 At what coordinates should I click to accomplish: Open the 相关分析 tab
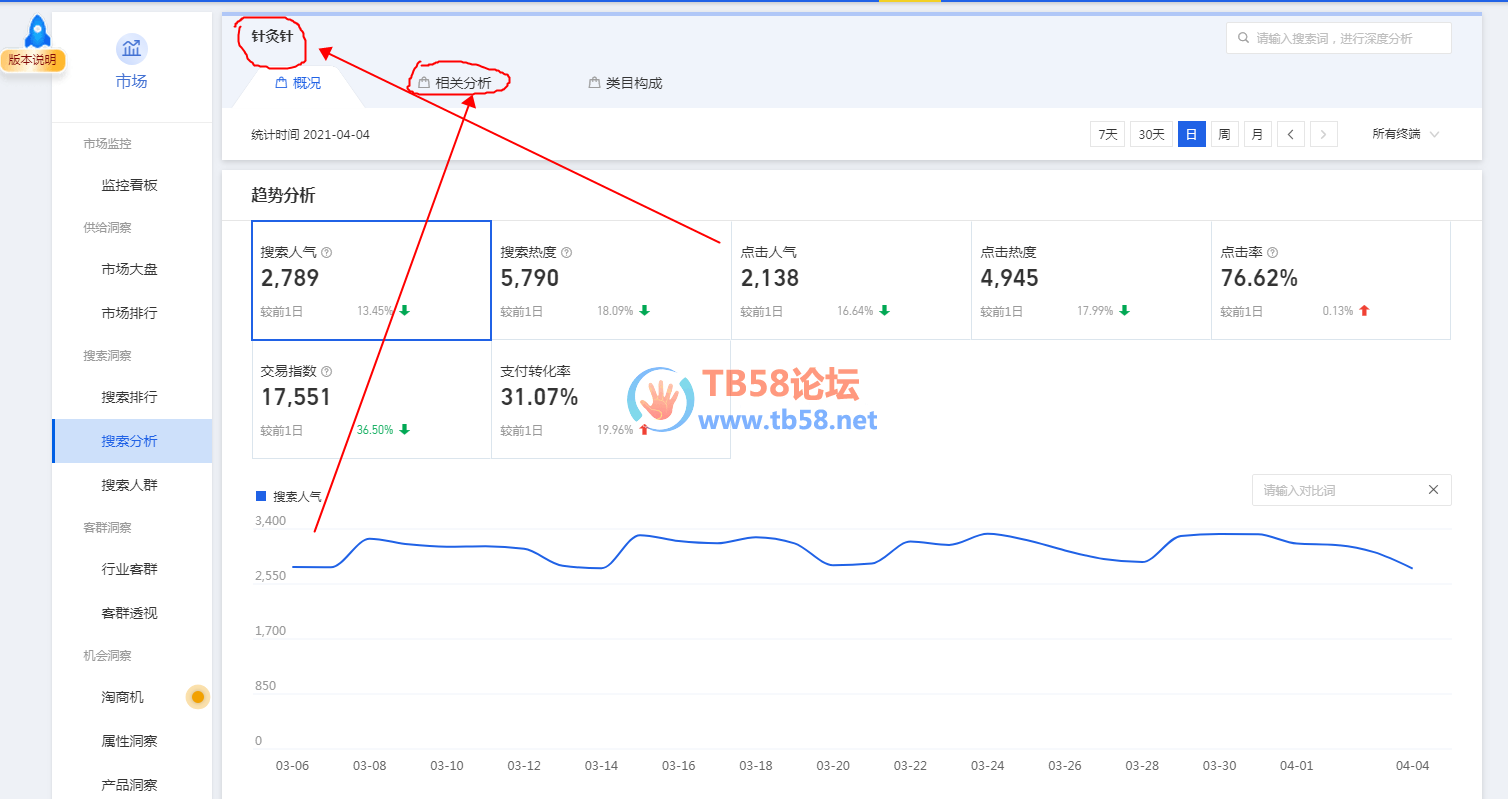tap(462, 83)
